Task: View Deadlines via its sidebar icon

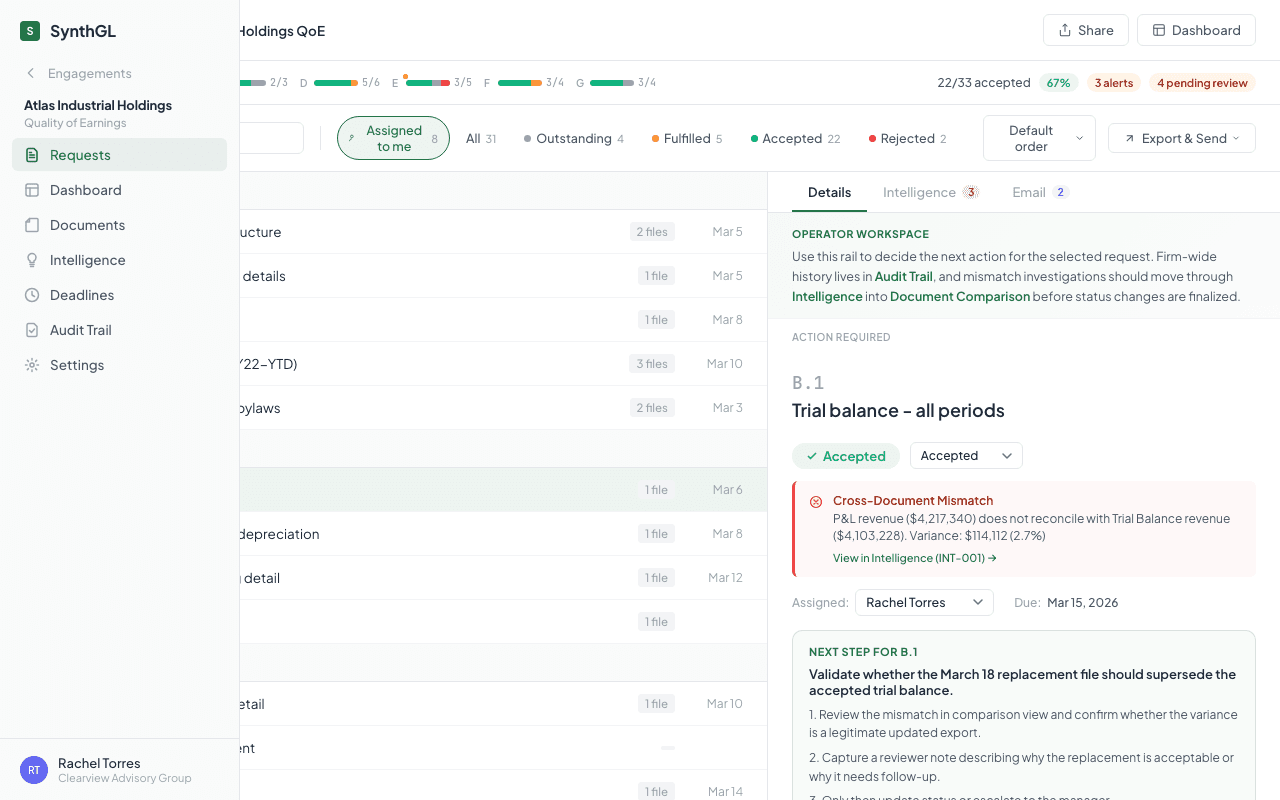Action: (x=33, y=295)
